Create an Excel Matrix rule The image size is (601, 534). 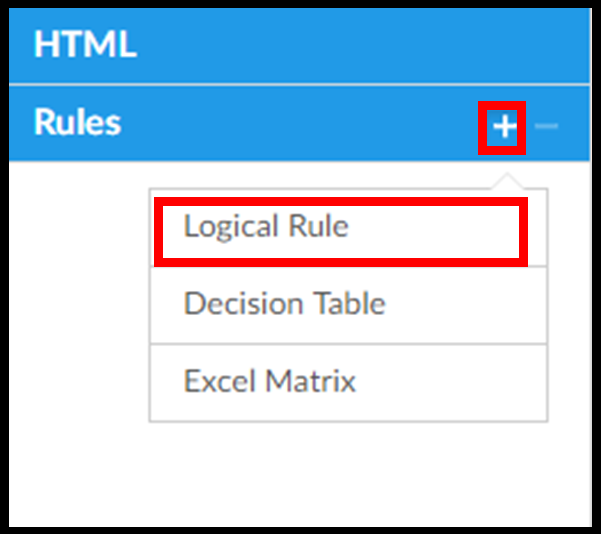tap(270, 381)
